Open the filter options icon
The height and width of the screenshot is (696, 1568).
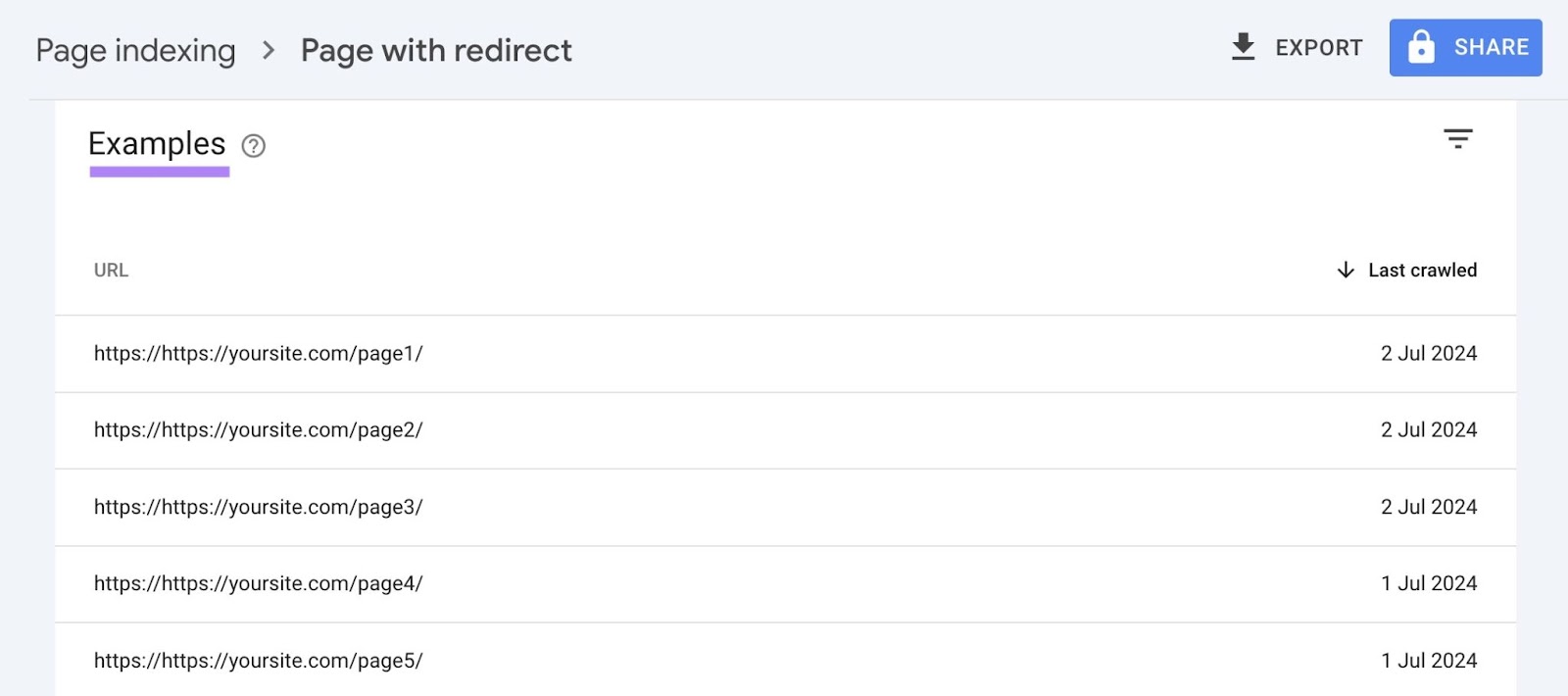click(x=1458, y=138)
